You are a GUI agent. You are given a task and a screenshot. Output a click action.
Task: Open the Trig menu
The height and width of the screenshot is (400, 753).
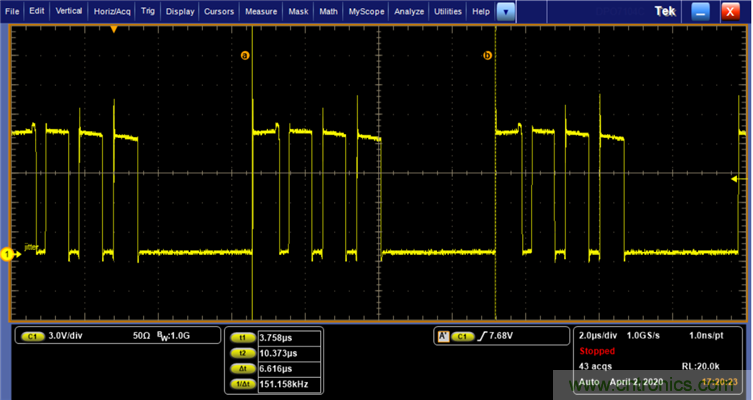point(147,11)
